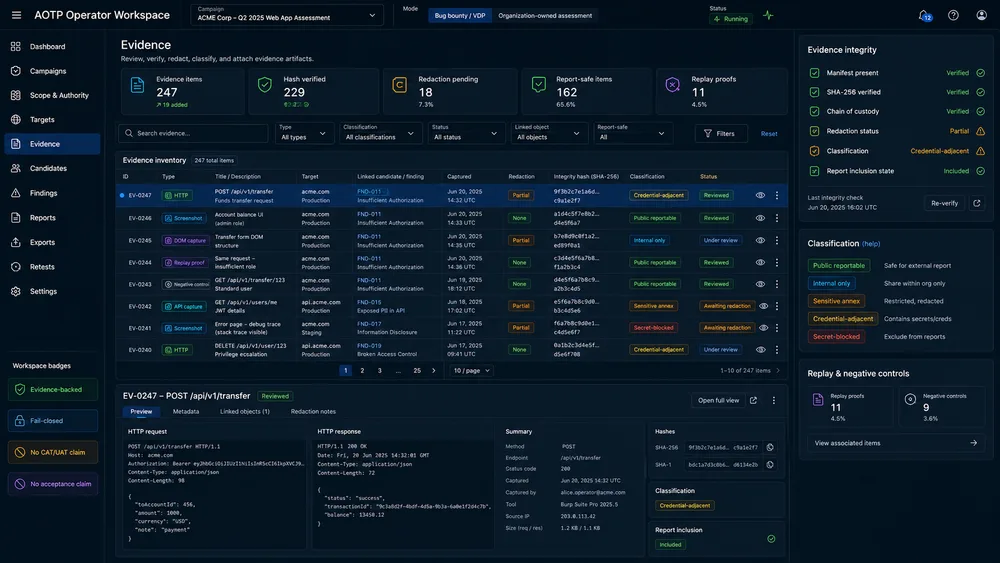The height and width of the screenshot is (563, 1000).
Task: Open the Type filter dropdown
Action: pyautogui.click(x=304, y=133)
